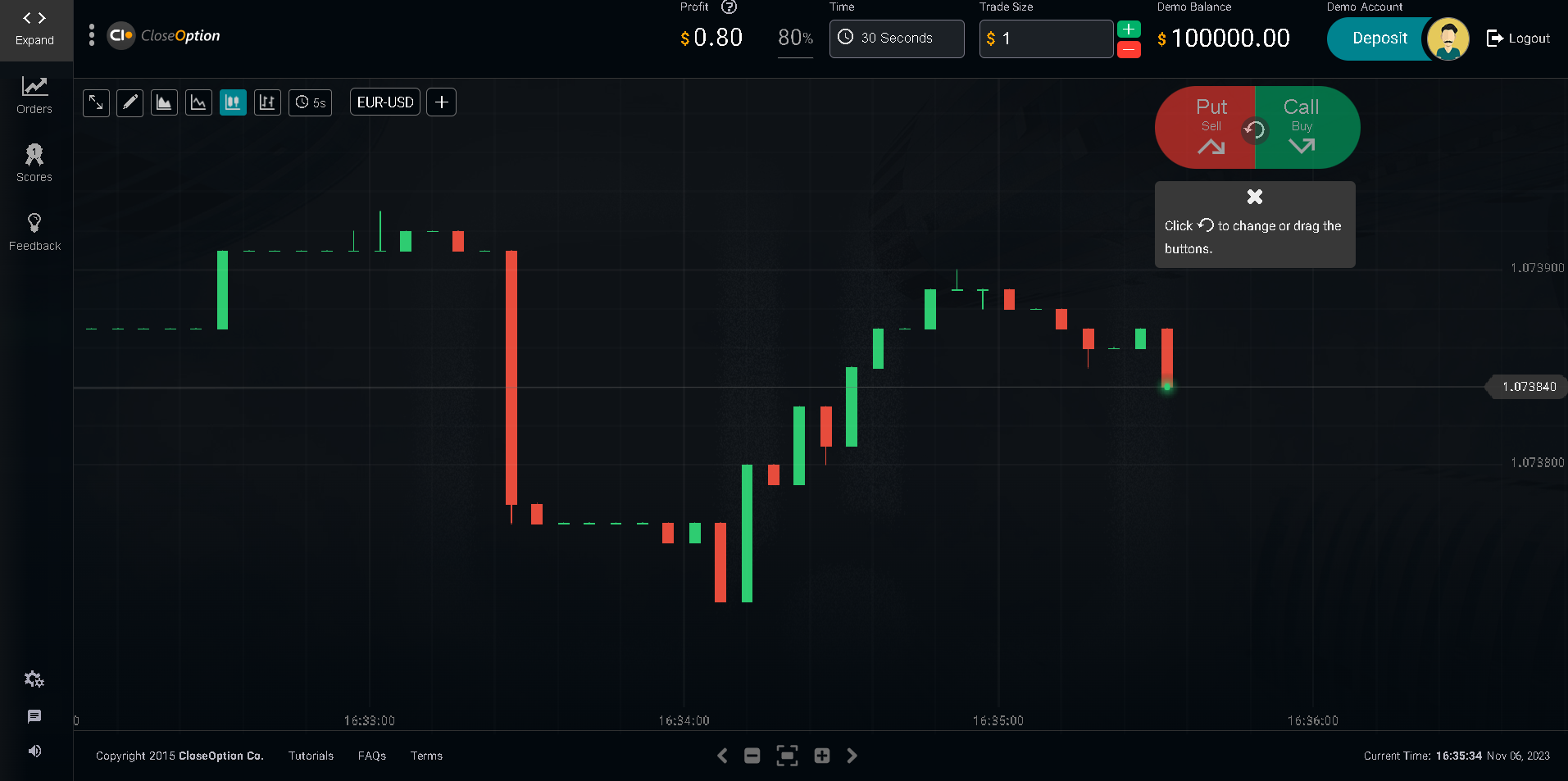Swap the Put and Call buttons
Image resolution: width=1568 pixels, height=781 pixels.
(x=1254, y=129)
